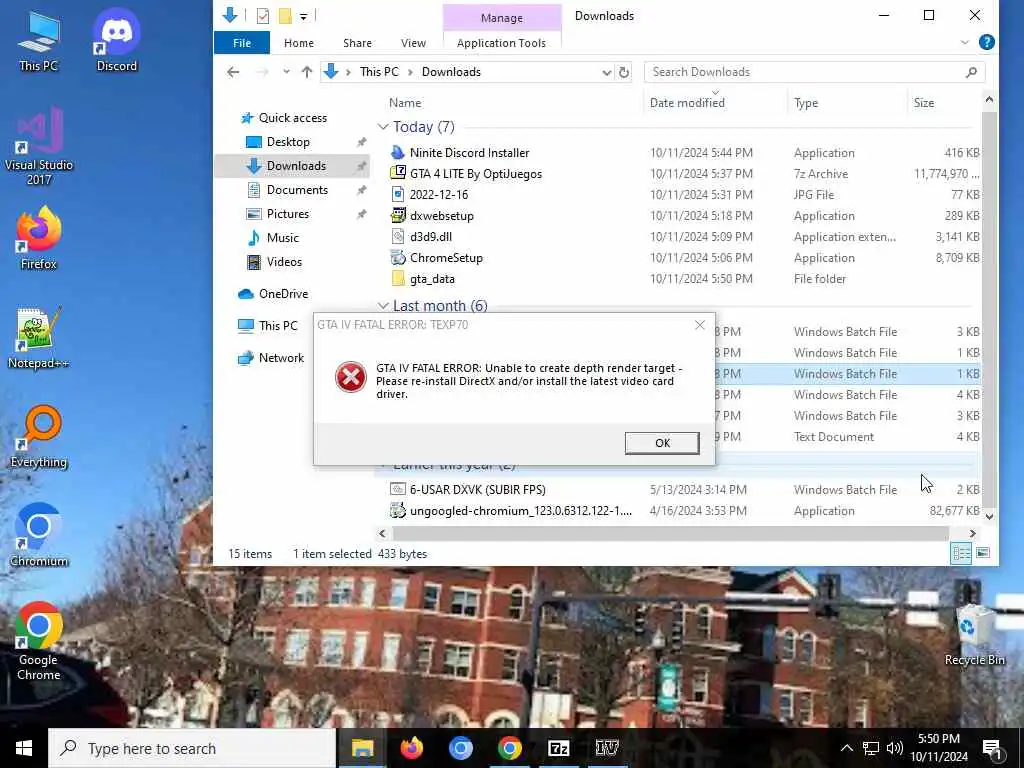The height and width of the screenshot is (768, 1024).
Task: Sort by the Date modified column
Action: click(687, 103)
